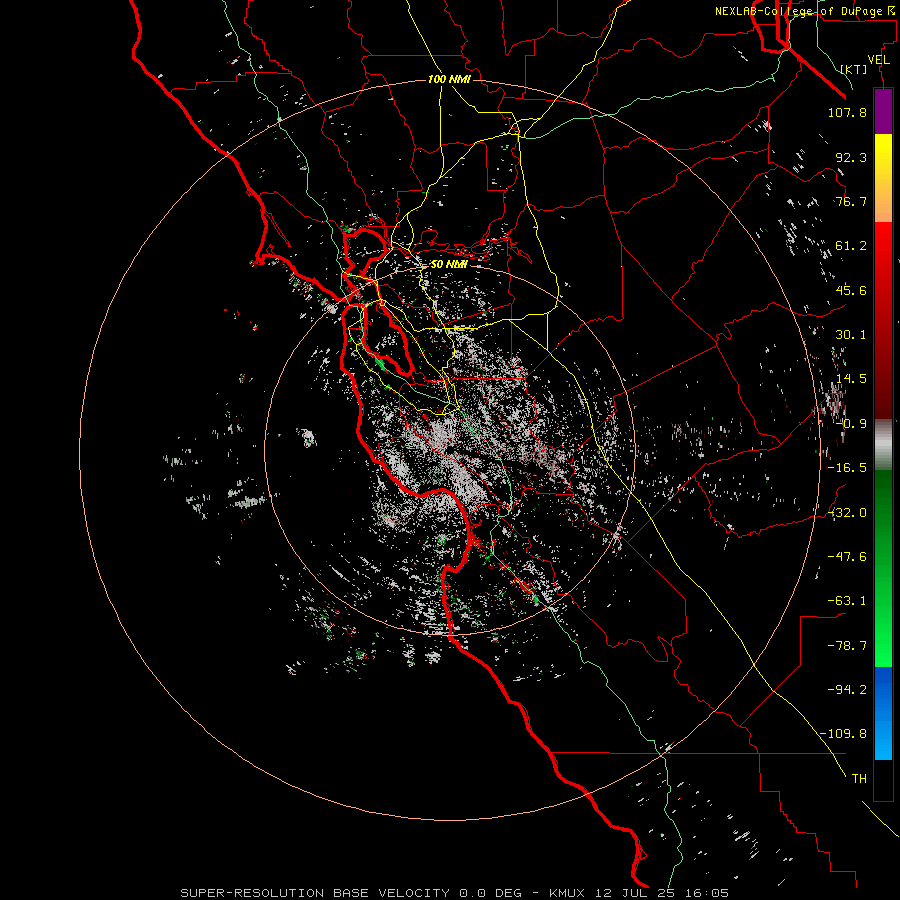Click the -63.1 velocity scale value
Image resolution: width=900 pixels, height=900 pixels.
click(847, 601)
